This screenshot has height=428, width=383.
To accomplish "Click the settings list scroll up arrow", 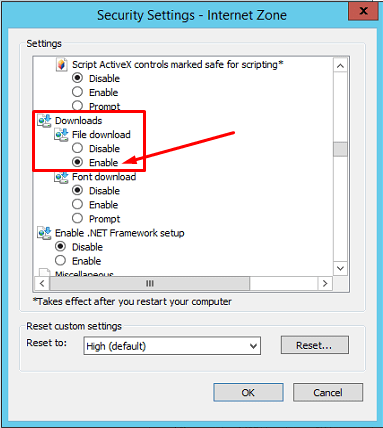I will click(340, 66).
